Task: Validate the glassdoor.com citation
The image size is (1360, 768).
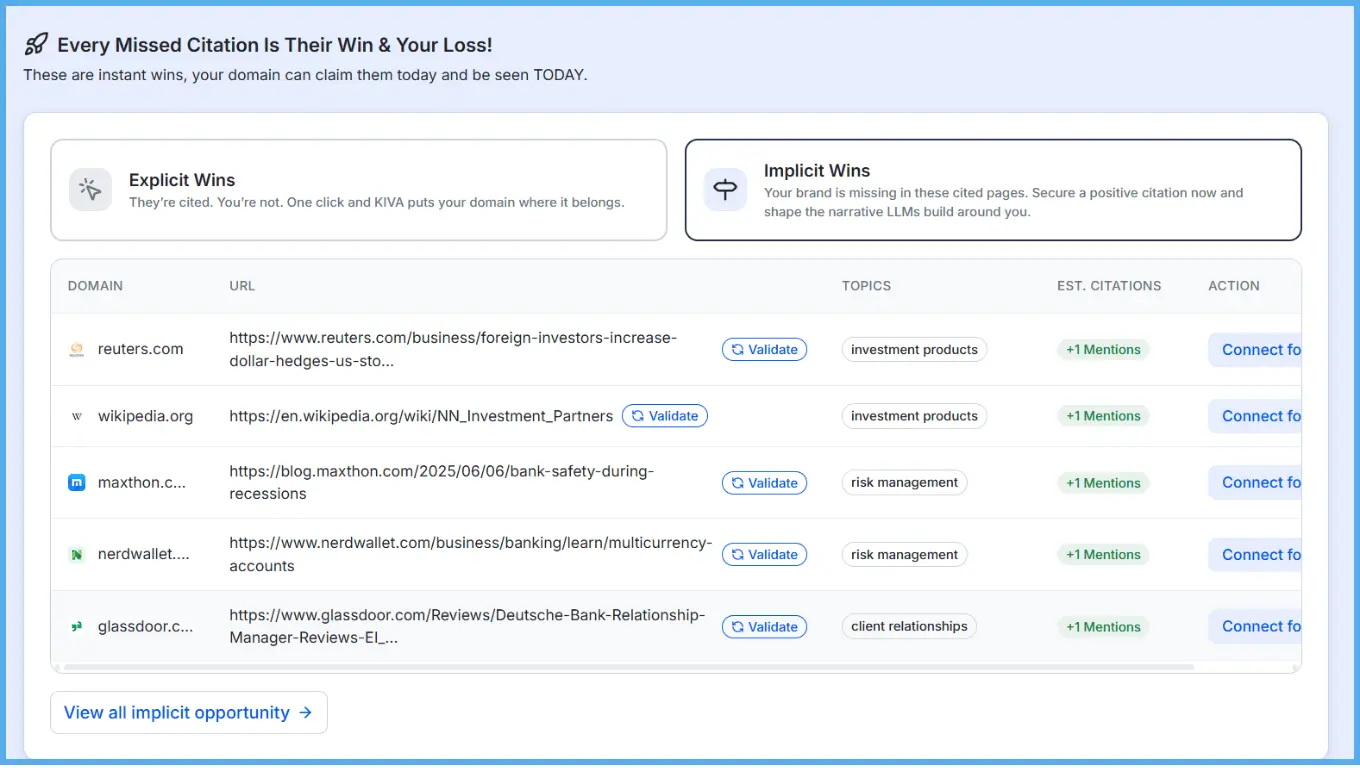Action: [x=764, y=626]
